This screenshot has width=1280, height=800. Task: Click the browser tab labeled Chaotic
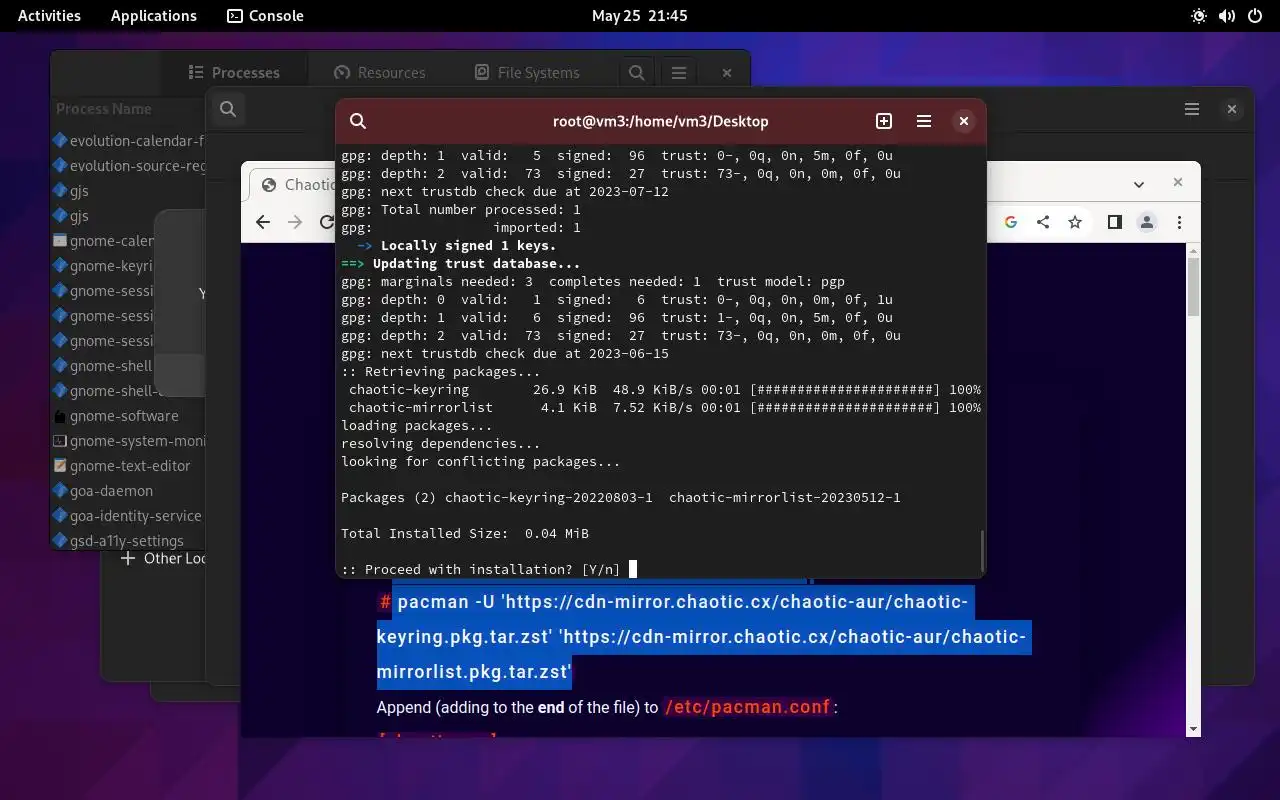(x=299, y=184)
